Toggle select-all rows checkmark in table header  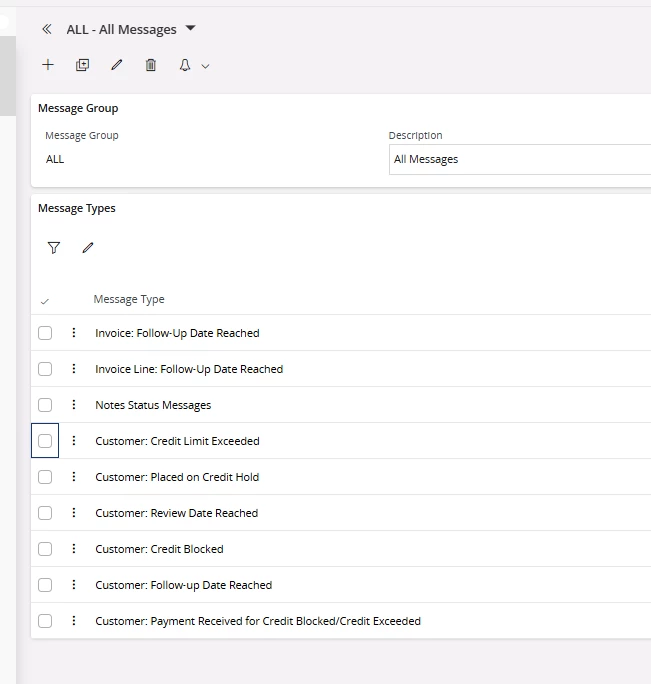45,300
